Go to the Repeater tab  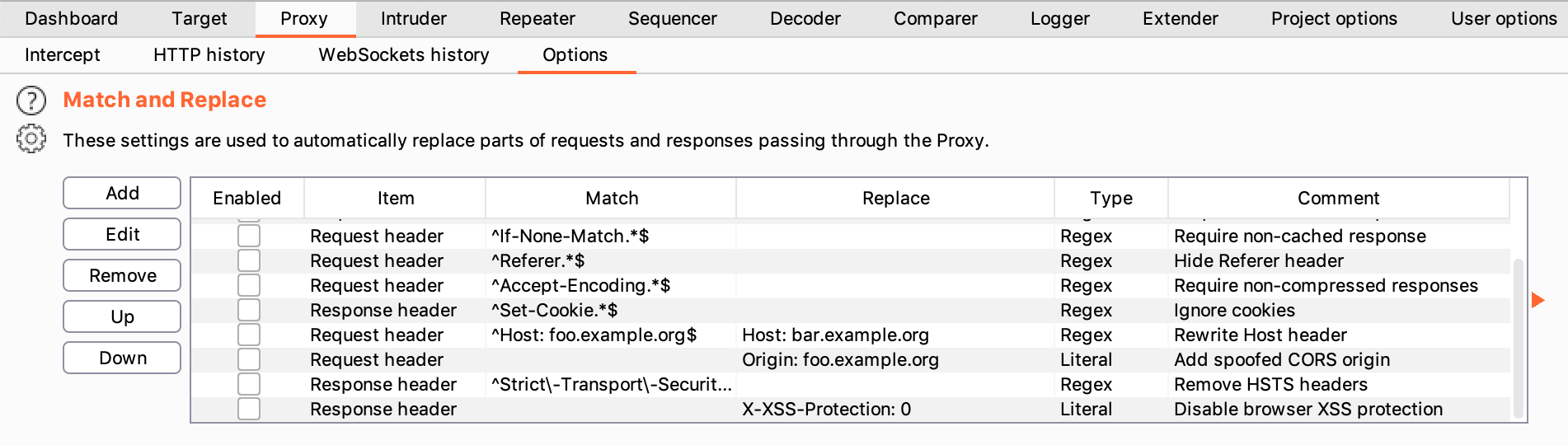538,18
